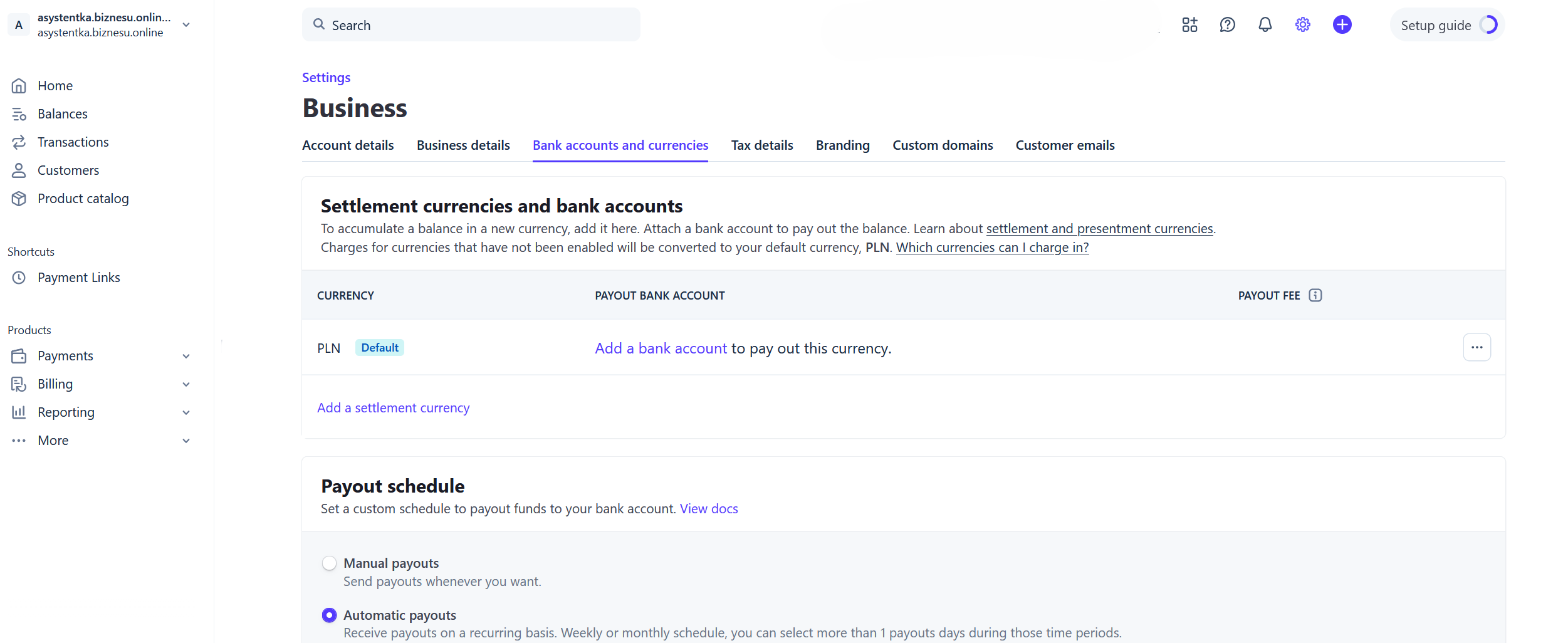The height and width of the screenshot is (643, 1568).
Task: Open Product catalog from the sidebar
Action: [83, 199]
